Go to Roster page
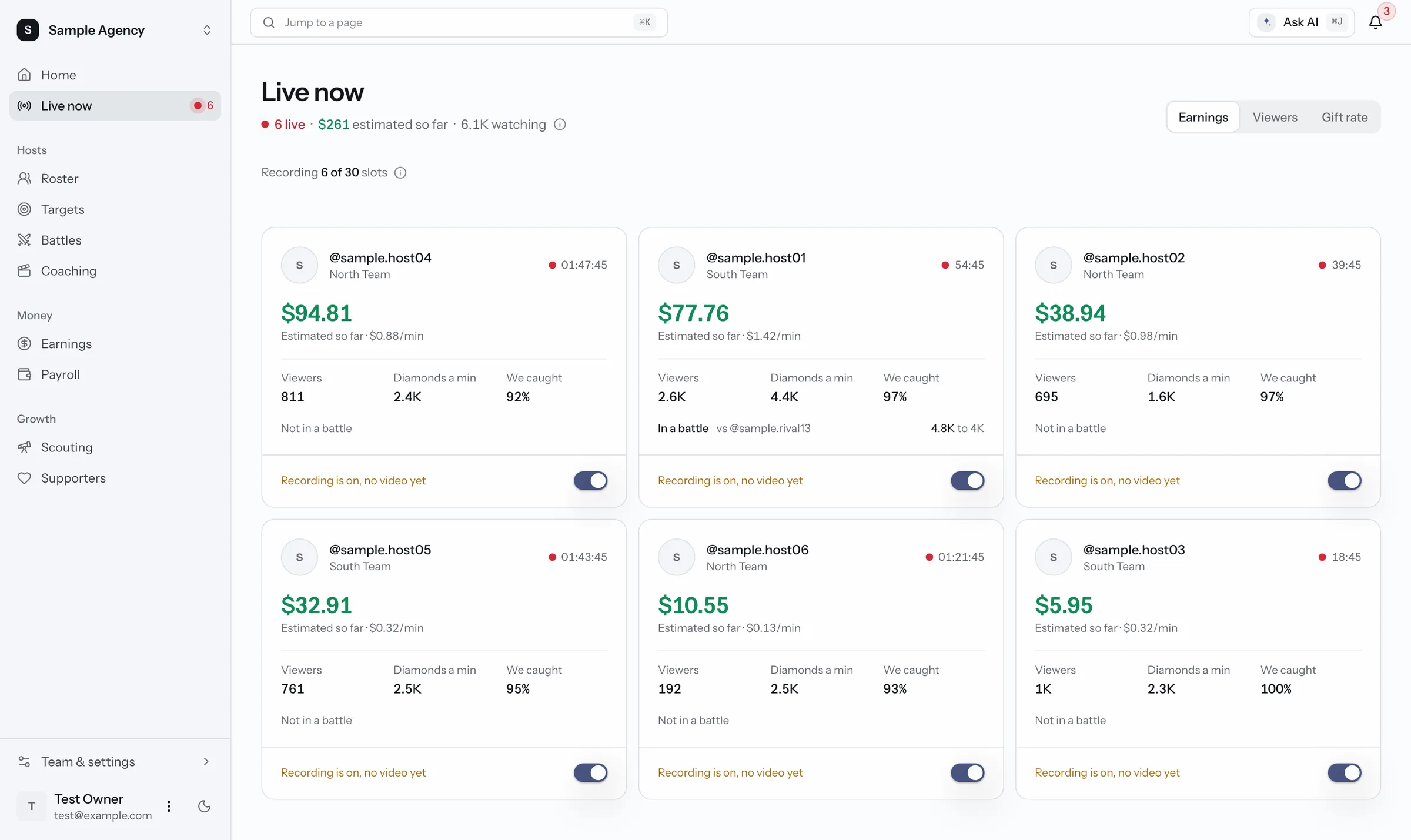Viewport: 1411px width, 840px height. pos(115,178)
